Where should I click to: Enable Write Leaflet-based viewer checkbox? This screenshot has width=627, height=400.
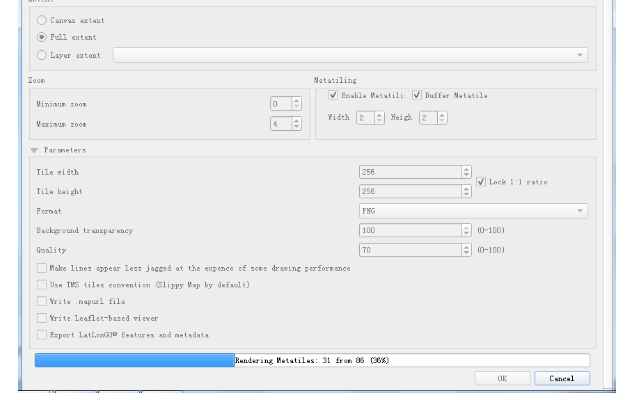tap(42, 318)
